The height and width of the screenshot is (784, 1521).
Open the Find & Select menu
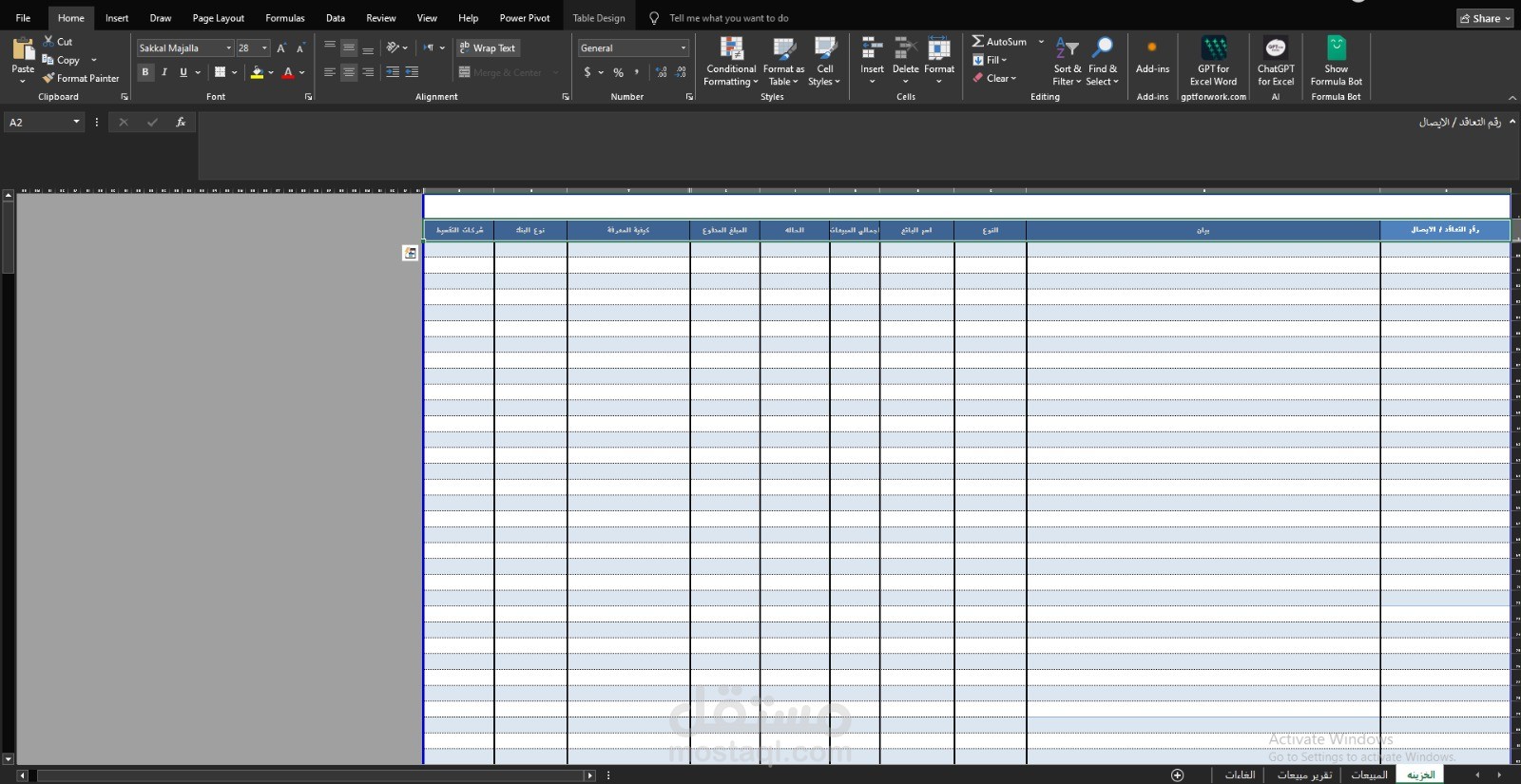pyautogui.click(x=1103, y=62)
